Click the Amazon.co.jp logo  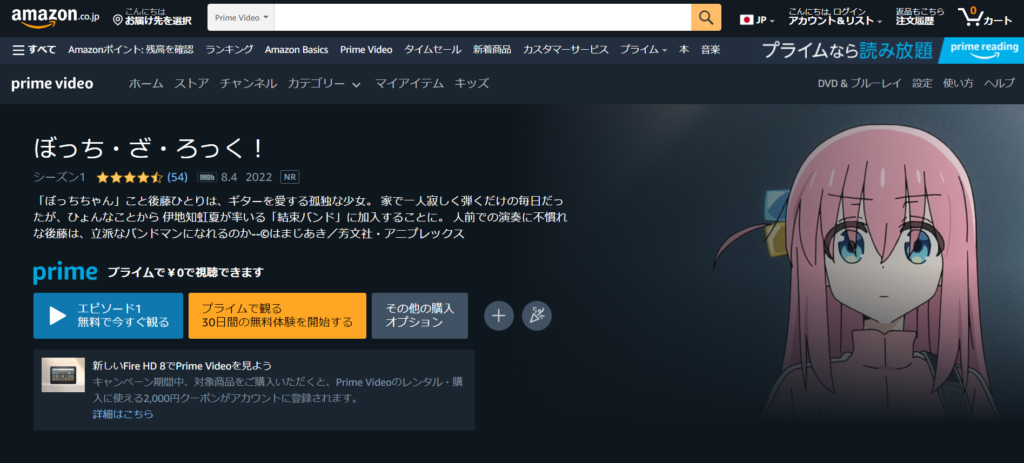[x=51, y=18]
